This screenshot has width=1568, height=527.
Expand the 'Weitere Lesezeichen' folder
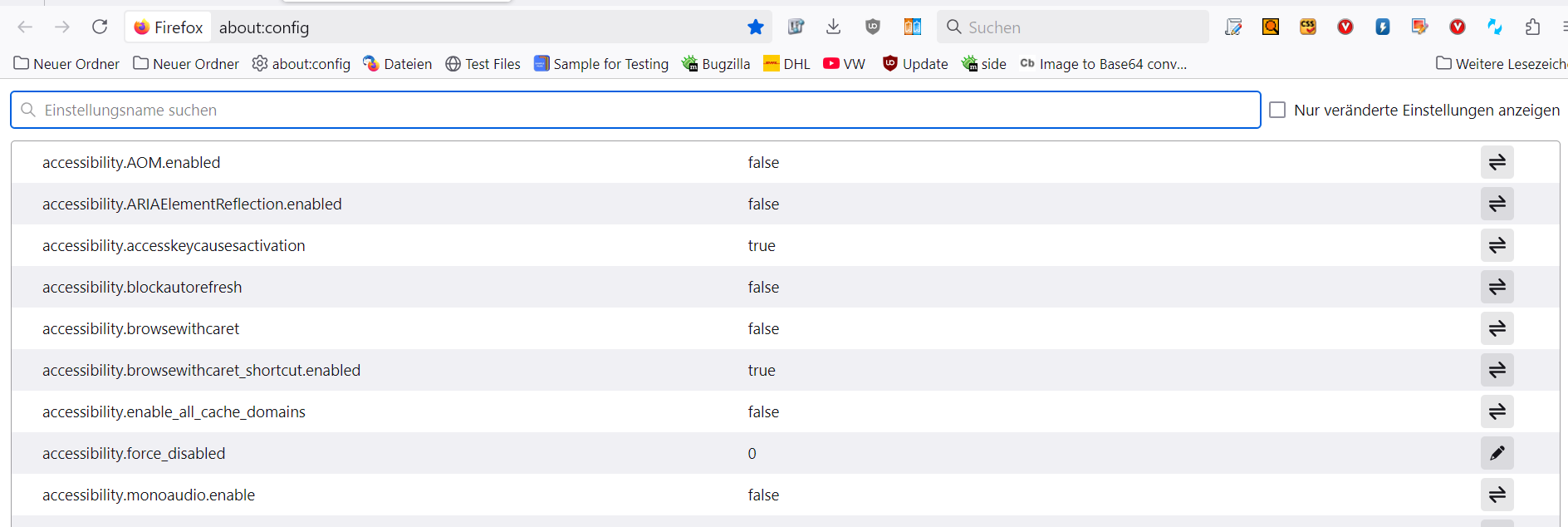1502,64
